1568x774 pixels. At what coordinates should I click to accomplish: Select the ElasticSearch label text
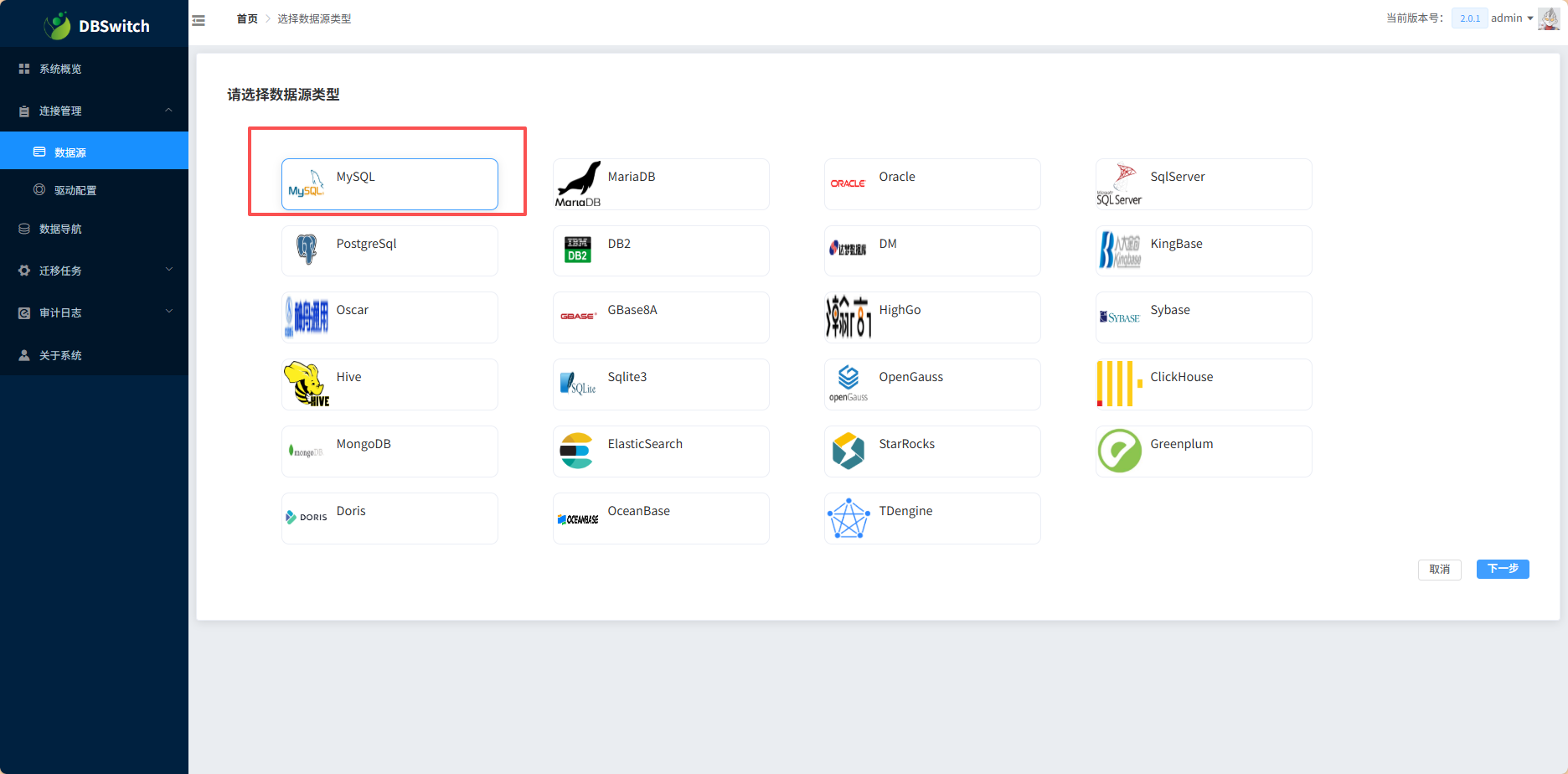tap(645, 444)
